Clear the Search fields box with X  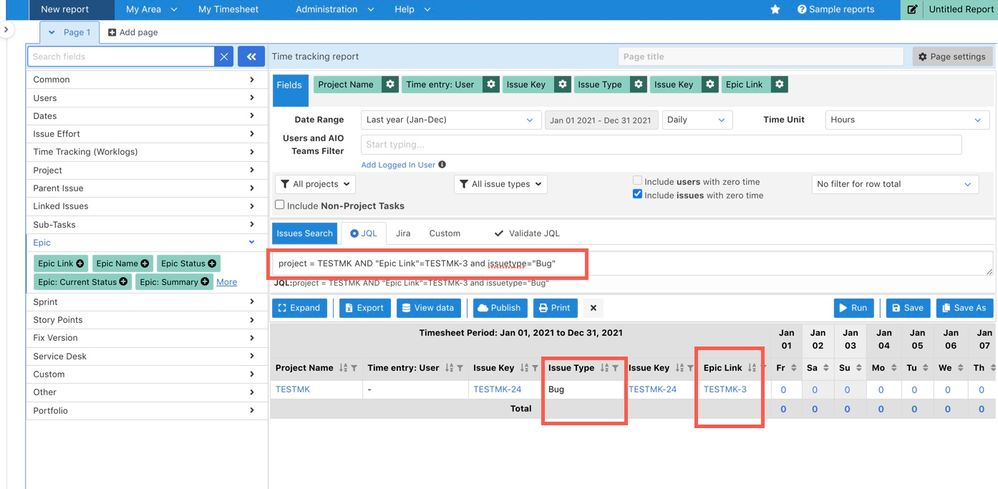224,57
